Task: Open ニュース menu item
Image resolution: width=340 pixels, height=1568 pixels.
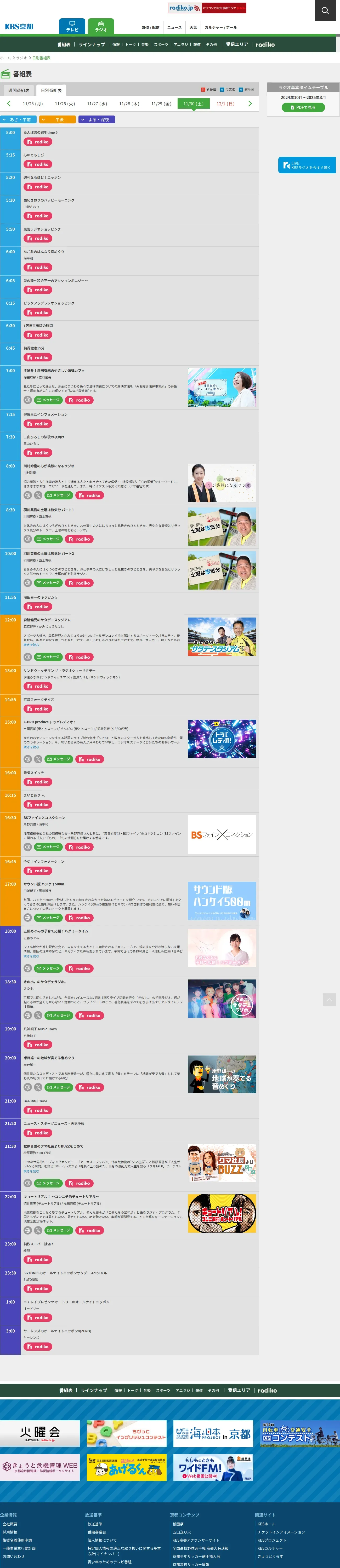Action: click(174, 27)
